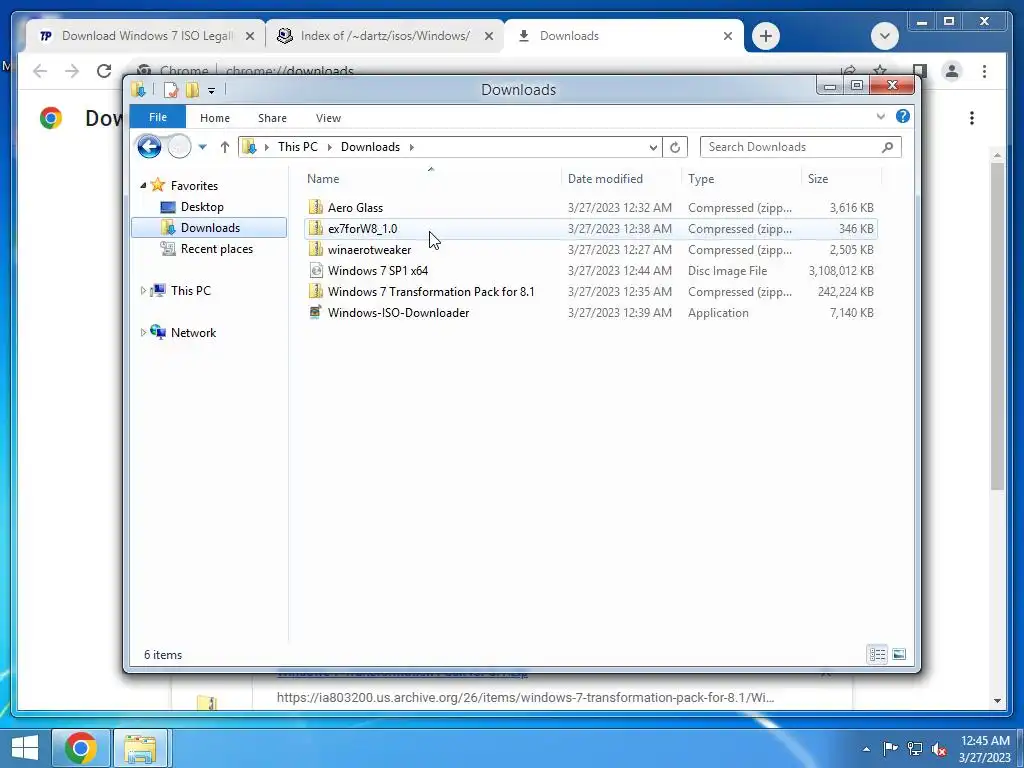
Task: Go up one folder level arrow
Action: tap(225, 147)
